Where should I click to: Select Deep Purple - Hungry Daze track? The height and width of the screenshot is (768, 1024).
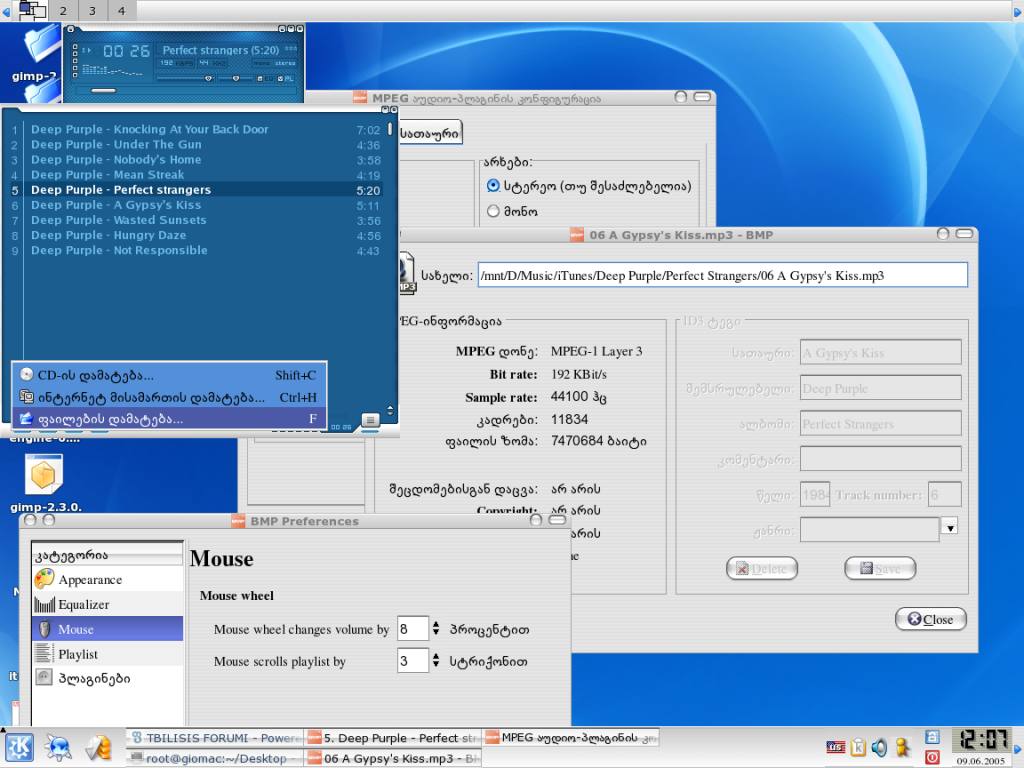tap(108, 235)
